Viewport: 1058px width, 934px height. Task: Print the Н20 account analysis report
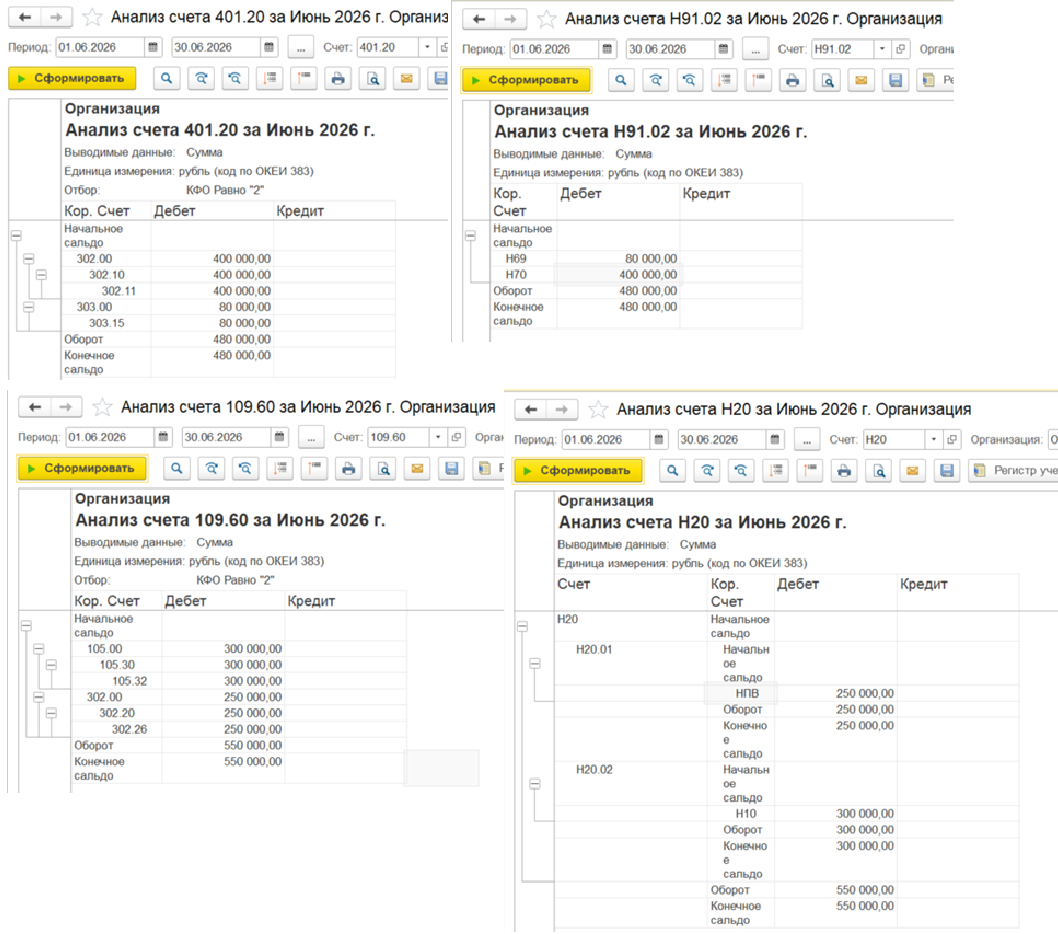[844, 470]
